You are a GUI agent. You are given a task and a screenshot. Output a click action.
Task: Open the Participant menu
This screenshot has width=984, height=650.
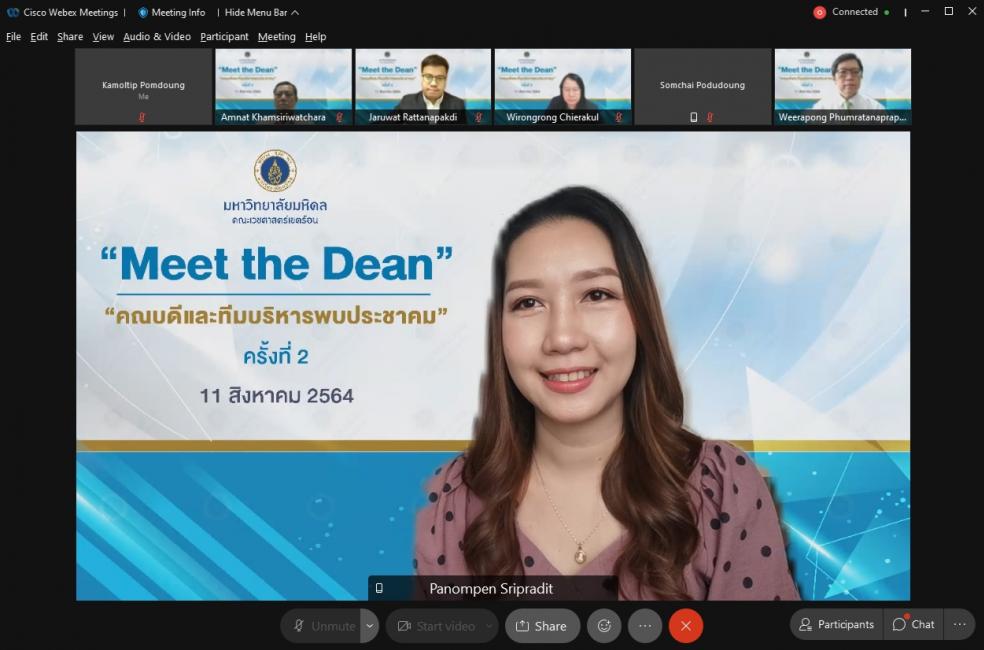coord(224,37)
